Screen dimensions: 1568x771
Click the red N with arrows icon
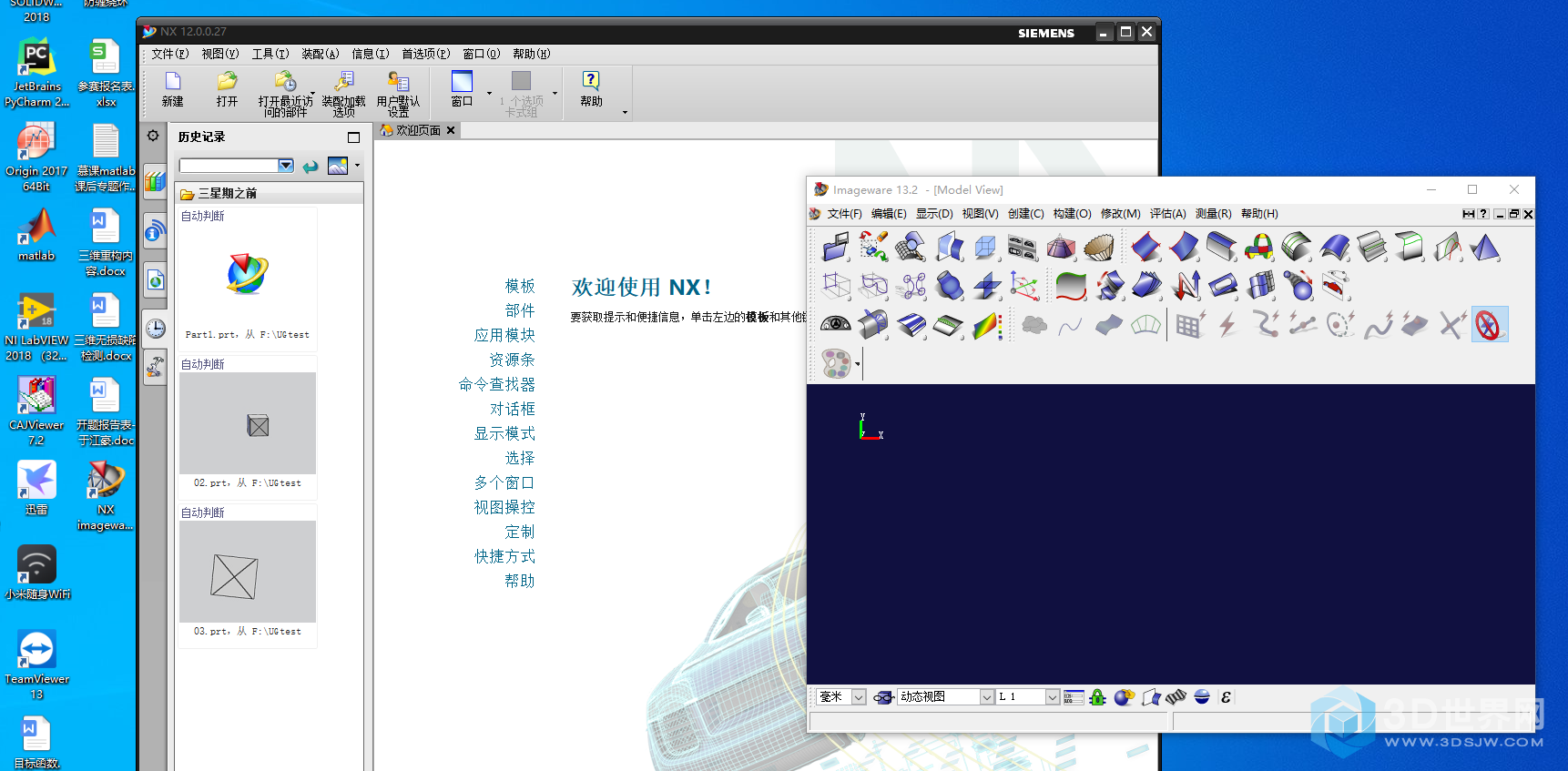1185,286
